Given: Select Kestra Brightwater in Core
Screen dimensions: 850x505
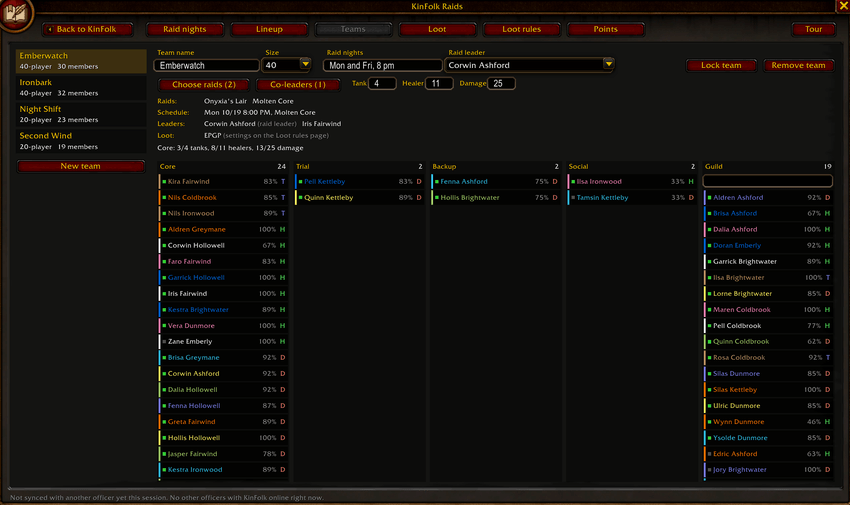Looking at the screenshot, I should [x=223, y=310].
